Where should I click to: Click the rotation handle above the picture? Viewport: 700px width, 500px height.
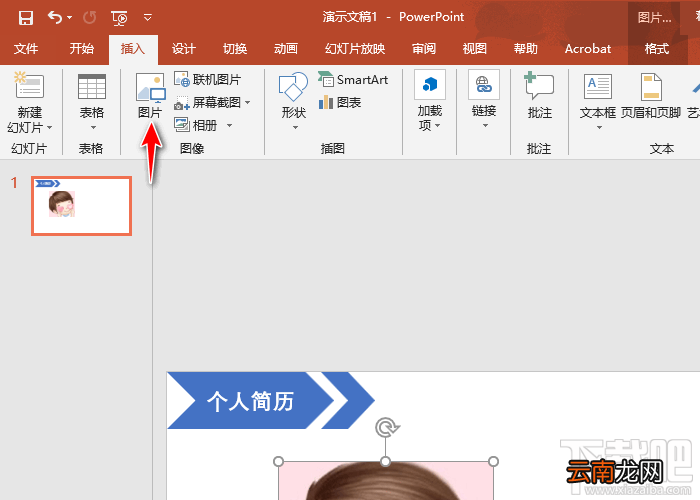pos(387,428)
